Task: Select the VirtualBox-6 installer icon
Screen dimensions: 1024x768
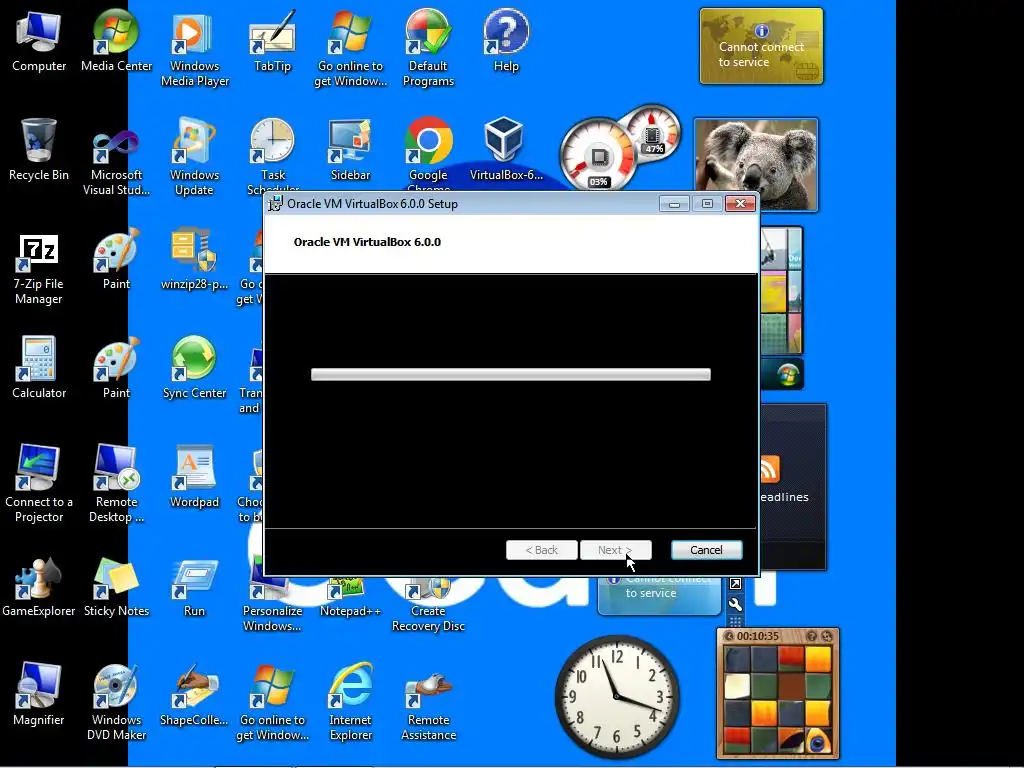Action: click(506, 150)
